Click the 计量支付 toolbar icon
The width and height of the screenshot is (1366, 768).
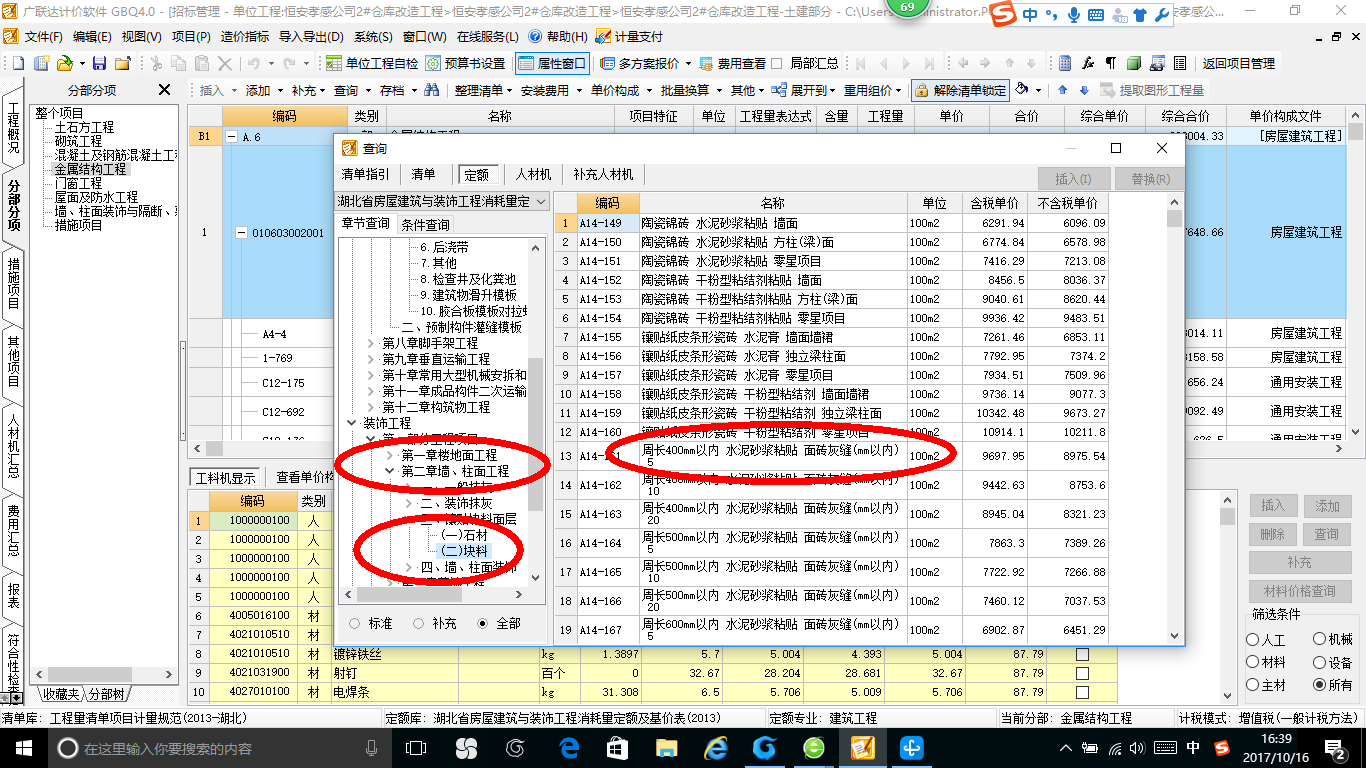629,36
